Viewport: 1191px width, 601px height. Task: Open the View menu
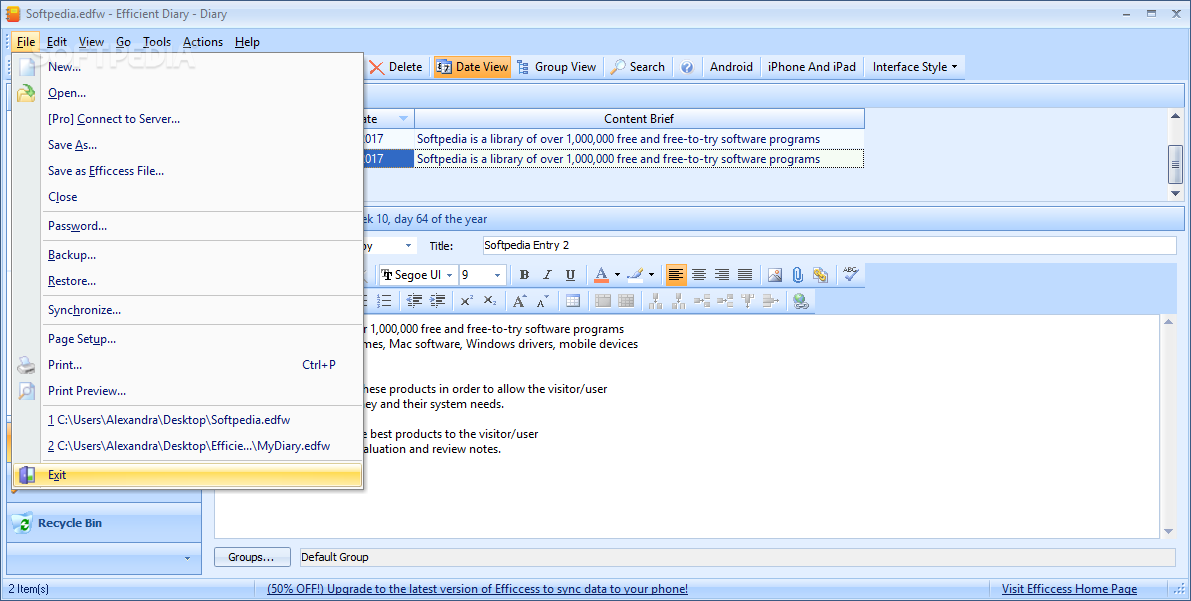[91, 42]
